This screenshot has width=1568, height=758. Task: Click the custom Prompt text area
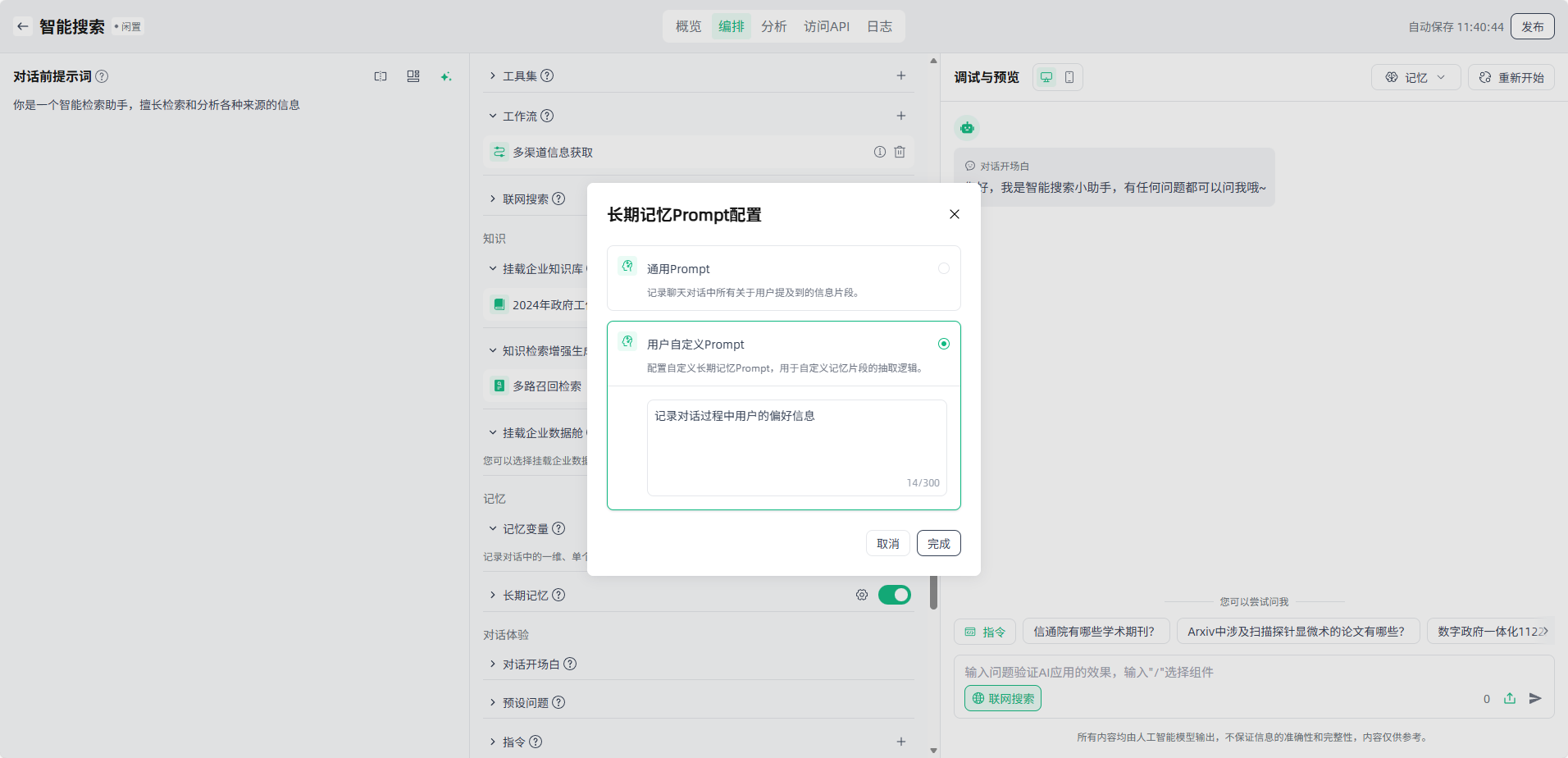click(796, 447)
